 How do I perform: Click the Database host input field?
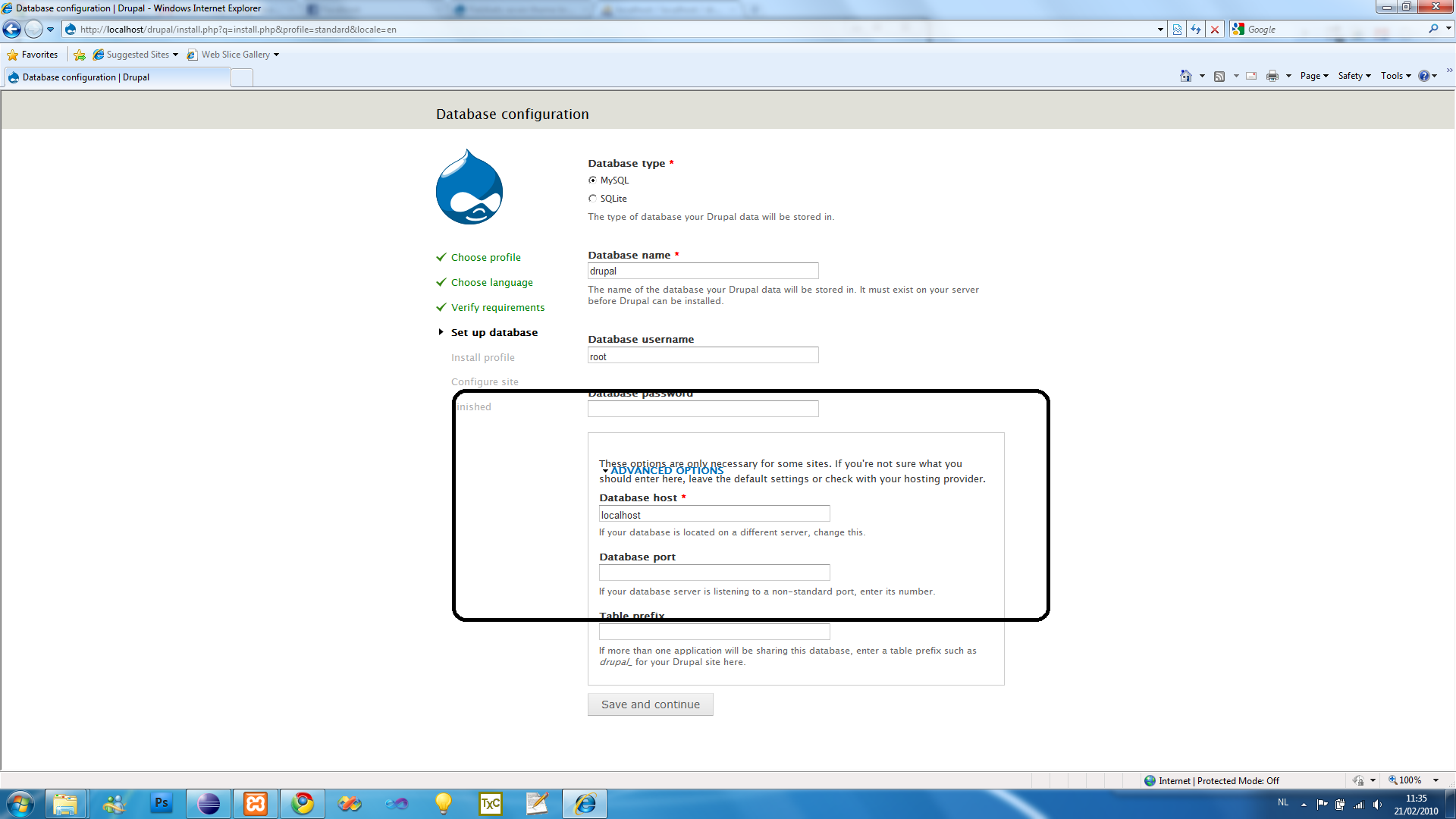tap(714, 514)
